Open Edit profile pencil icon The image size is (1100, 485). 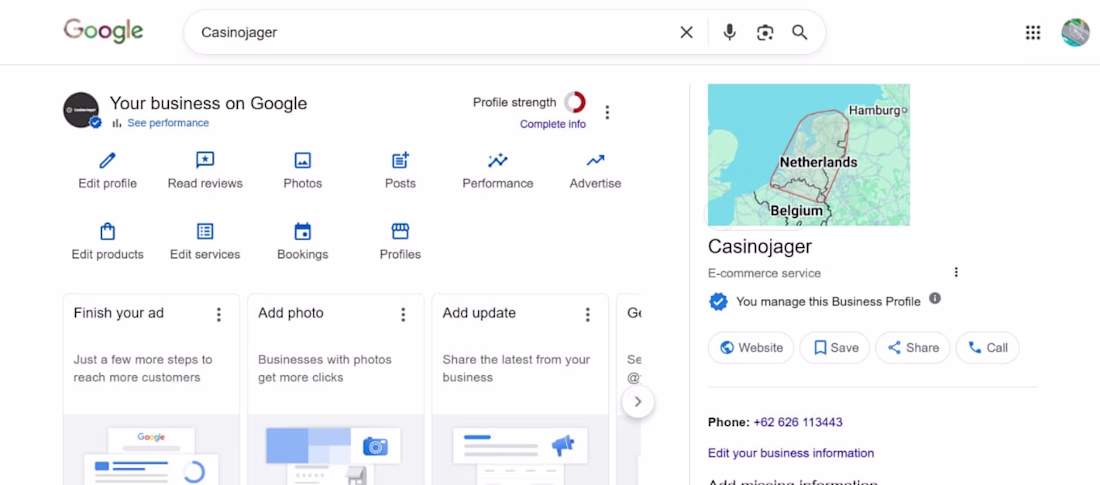coord(107,161)
